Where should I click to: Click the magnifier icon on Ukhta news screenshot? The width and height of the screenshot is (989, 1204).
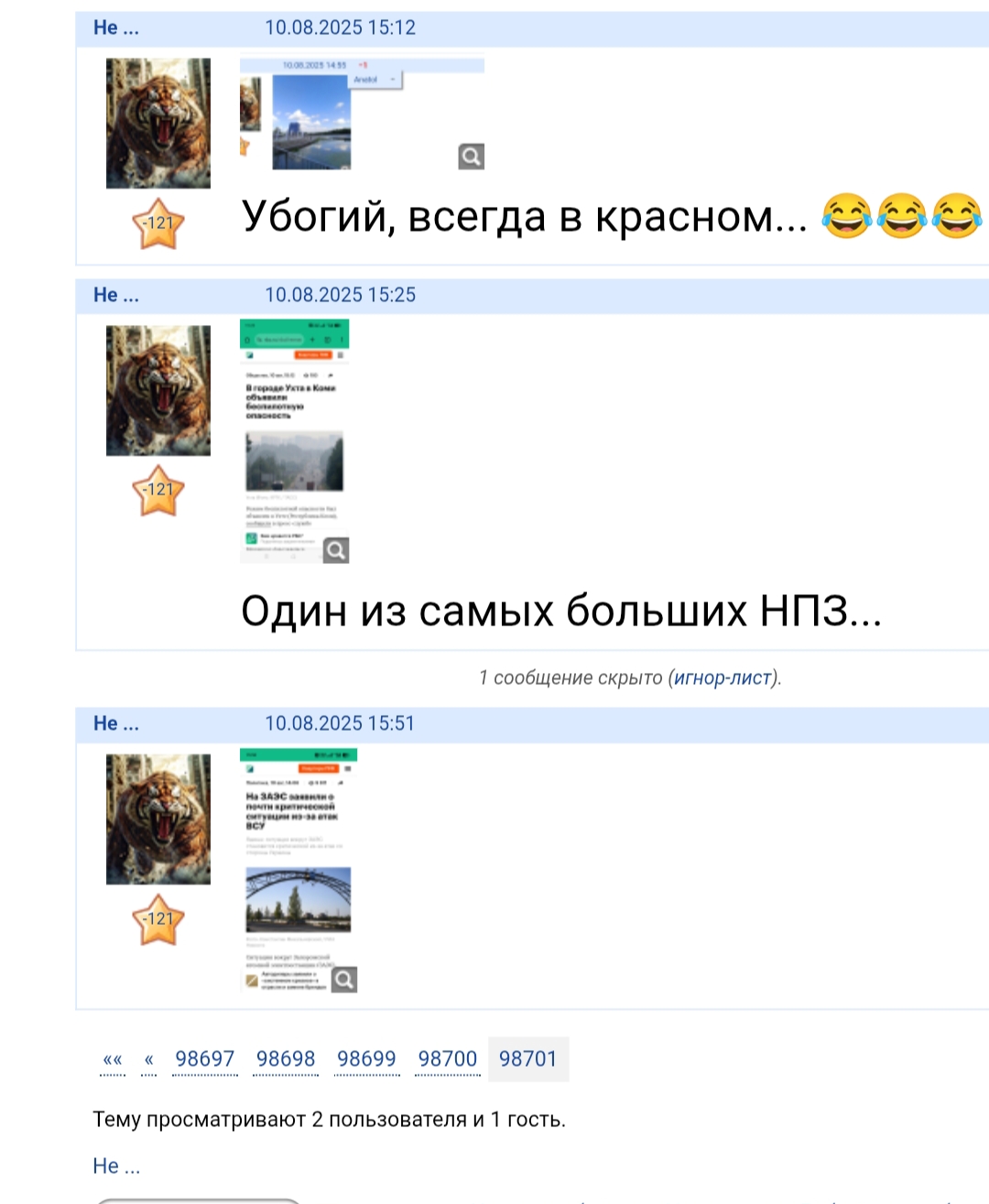point(336,550)
